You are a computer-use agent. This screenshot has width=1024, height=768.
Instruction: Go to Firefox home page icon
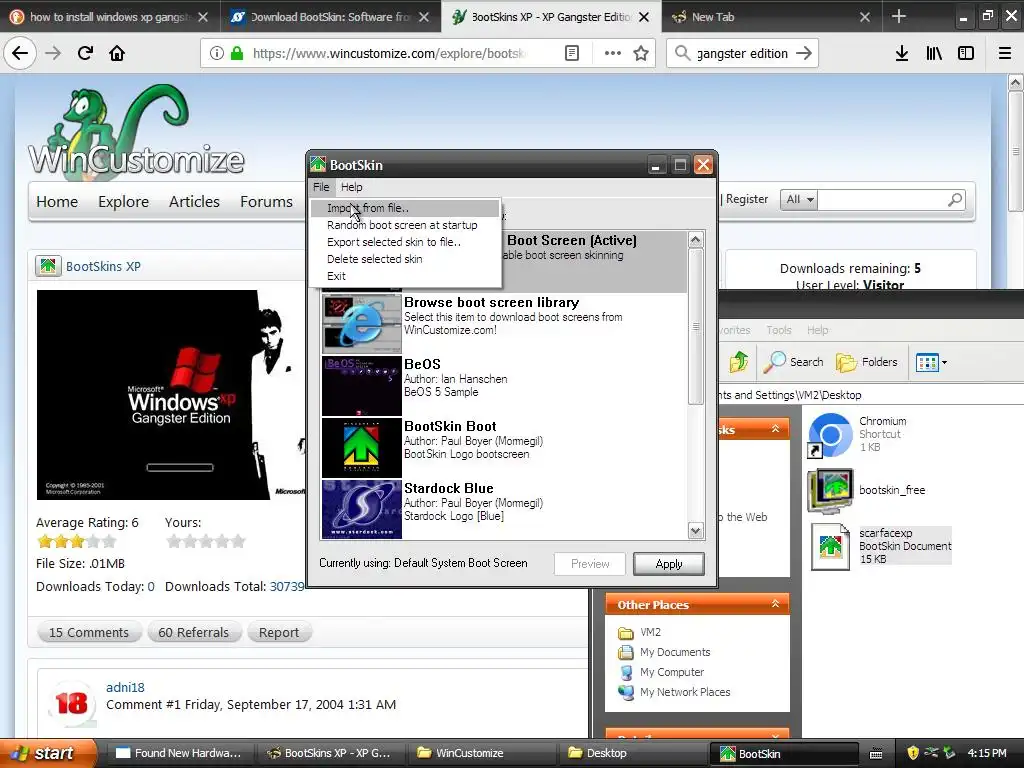click(117, 53)
